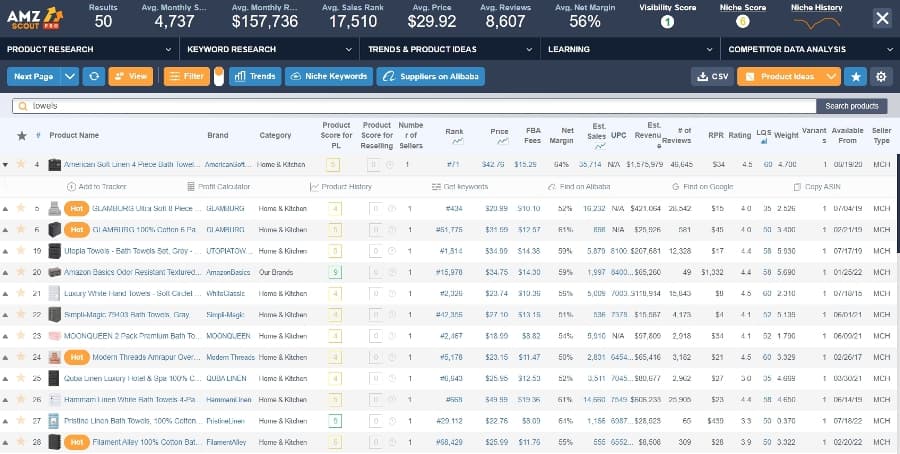Click PL score box for Amazon Basics row

[335, 272]
